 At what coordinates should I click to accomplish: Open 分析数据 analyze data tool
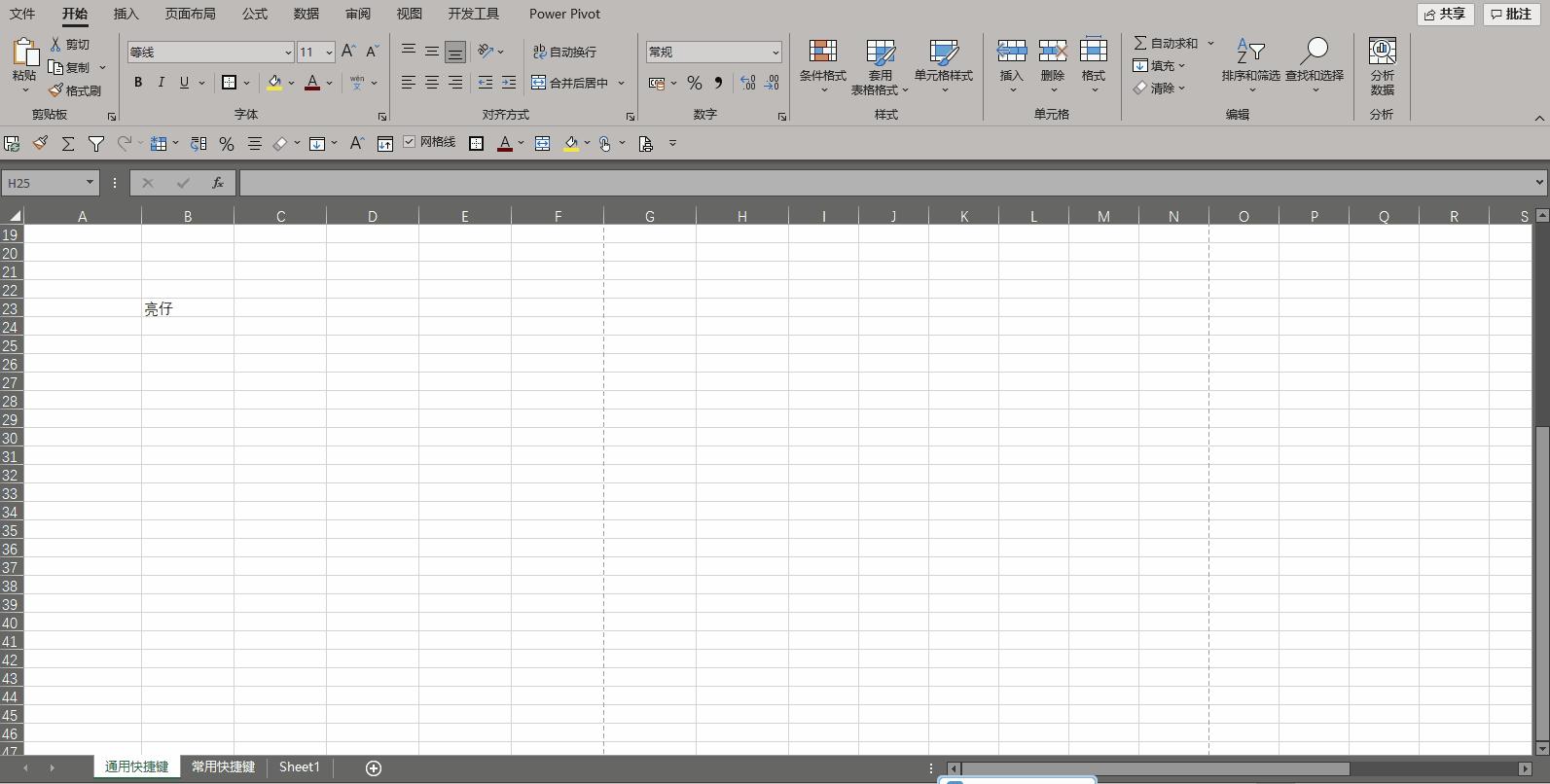coord(1383,66)
